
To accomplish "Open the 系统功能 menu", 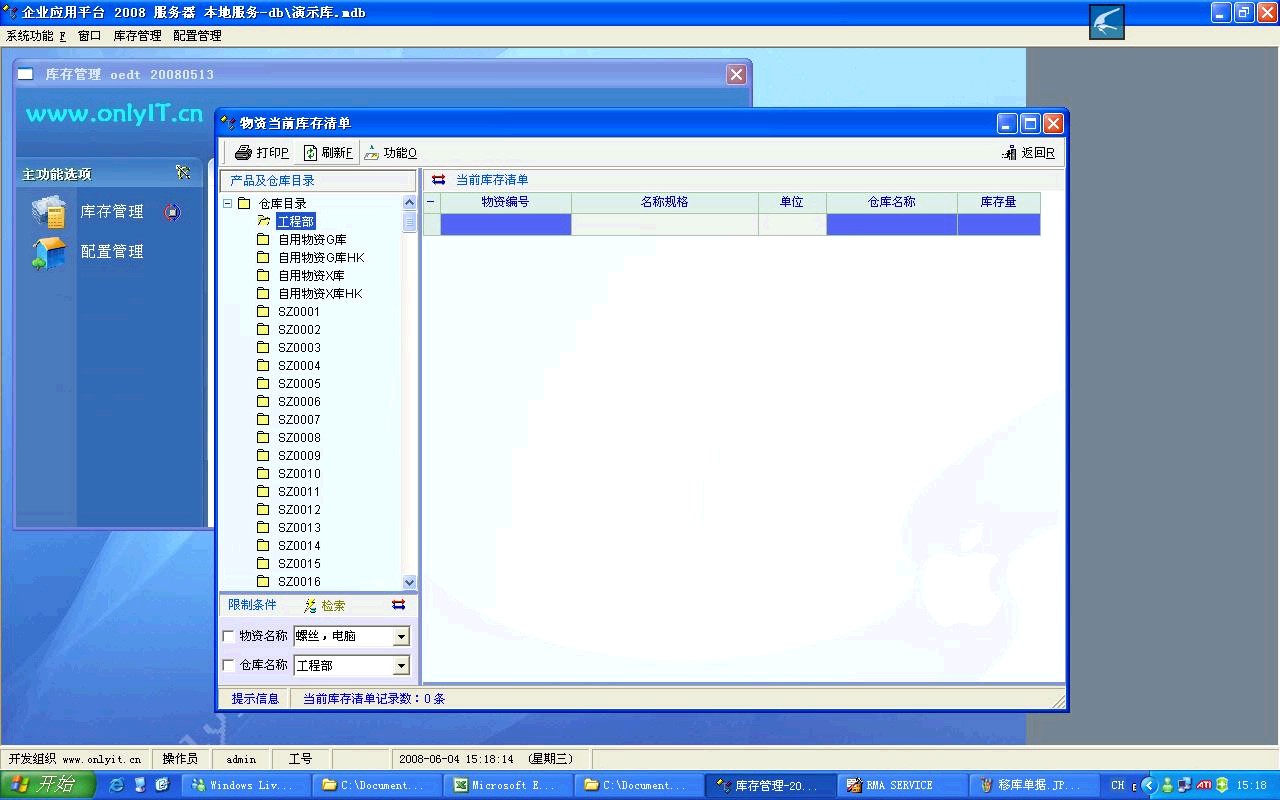I will tap(35, 35).
